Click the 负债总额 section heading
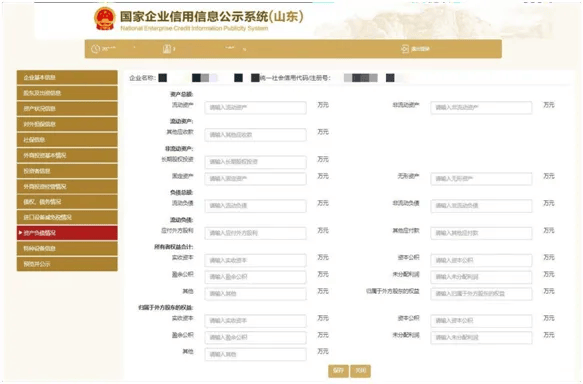 [x=182, y=193]
